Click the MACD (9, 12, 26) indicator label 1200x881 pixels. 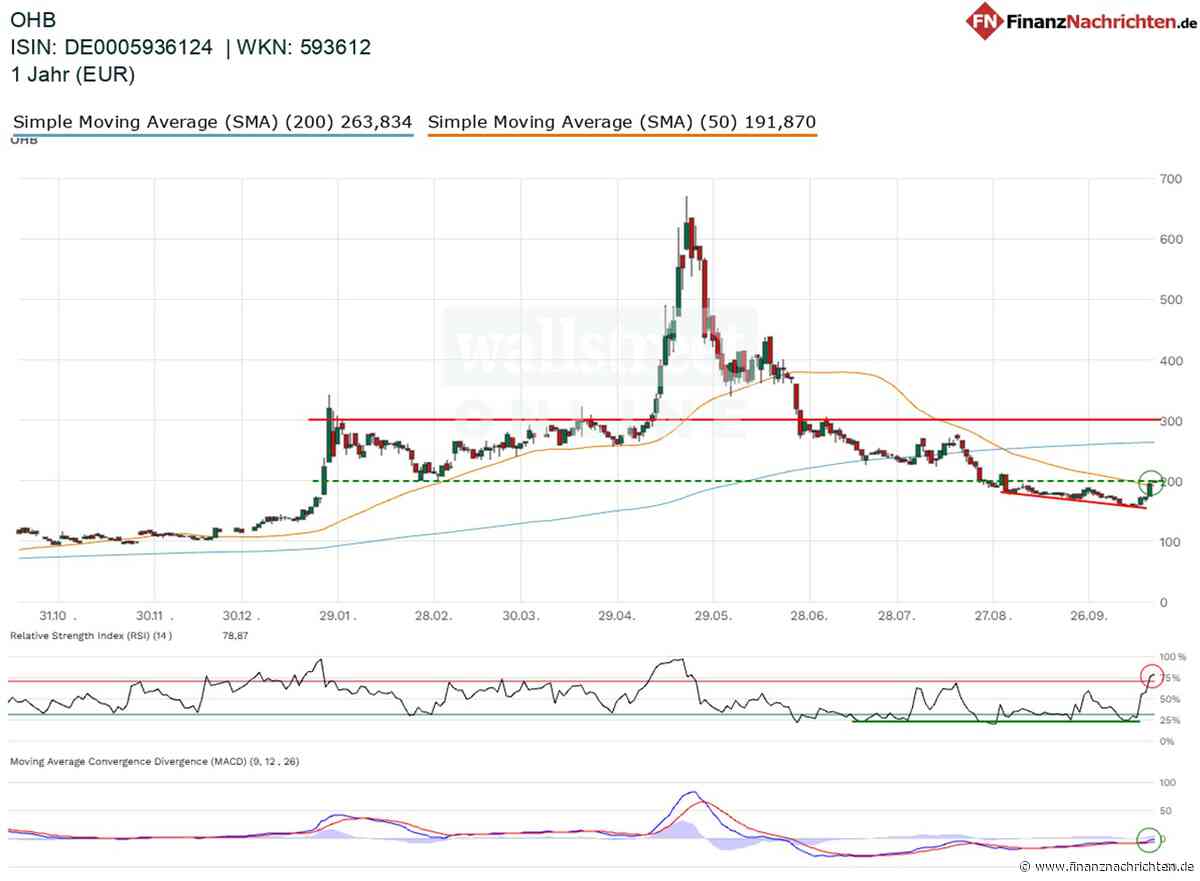pyautogui.click(x=154, y=761)
